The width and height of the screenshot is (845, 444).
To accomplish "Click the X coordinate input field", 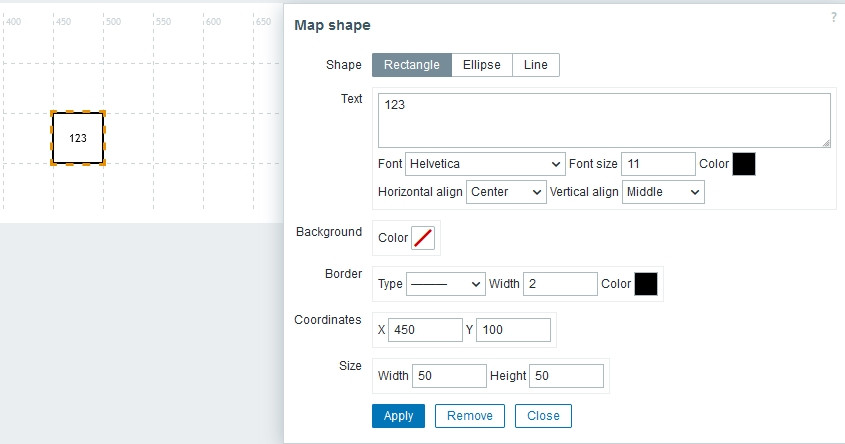I will pos(423,330).
